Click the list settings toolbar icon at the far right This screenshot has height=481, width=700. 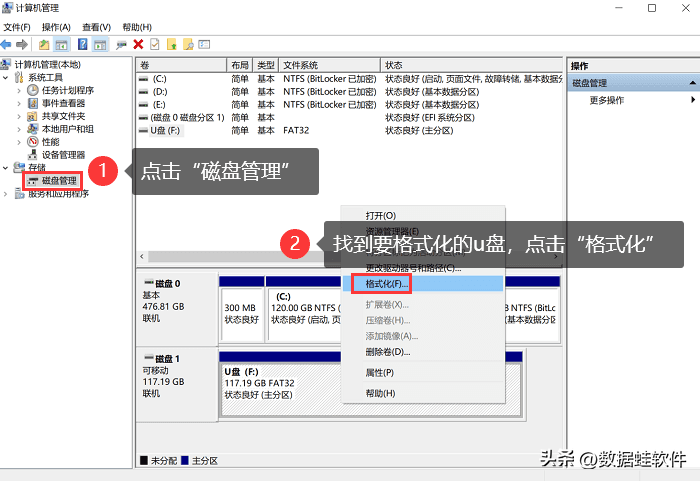click(204, 45)
